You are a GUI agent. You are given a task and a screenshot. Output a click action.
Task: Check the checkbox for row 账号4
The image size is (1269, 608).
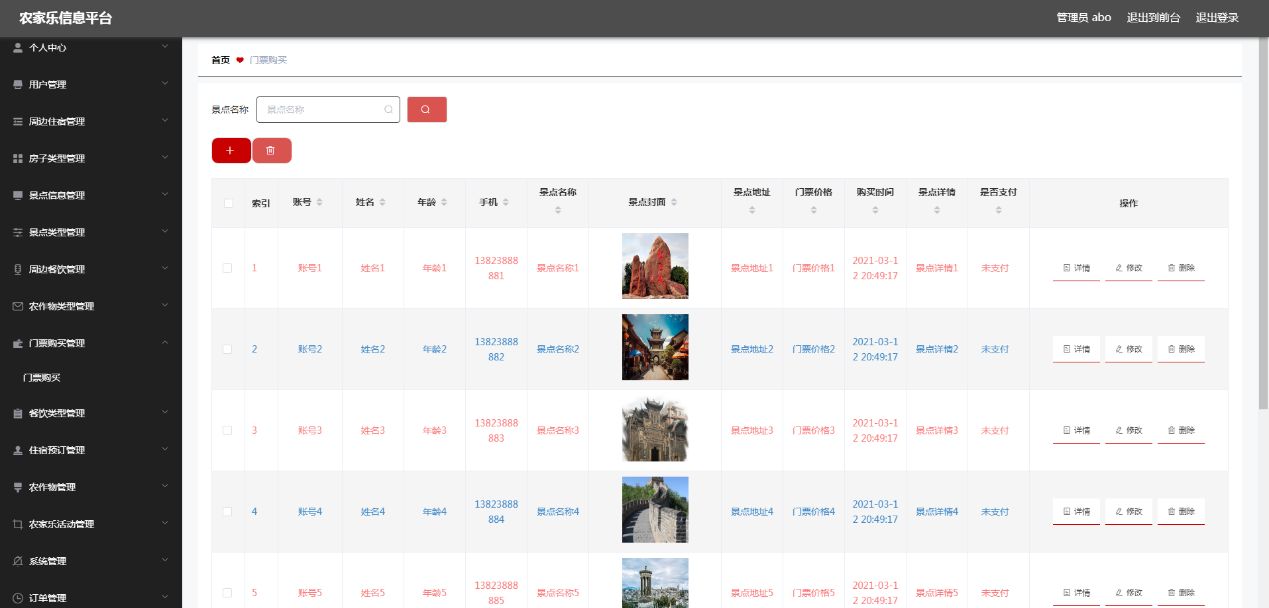(x=228, y=511)
